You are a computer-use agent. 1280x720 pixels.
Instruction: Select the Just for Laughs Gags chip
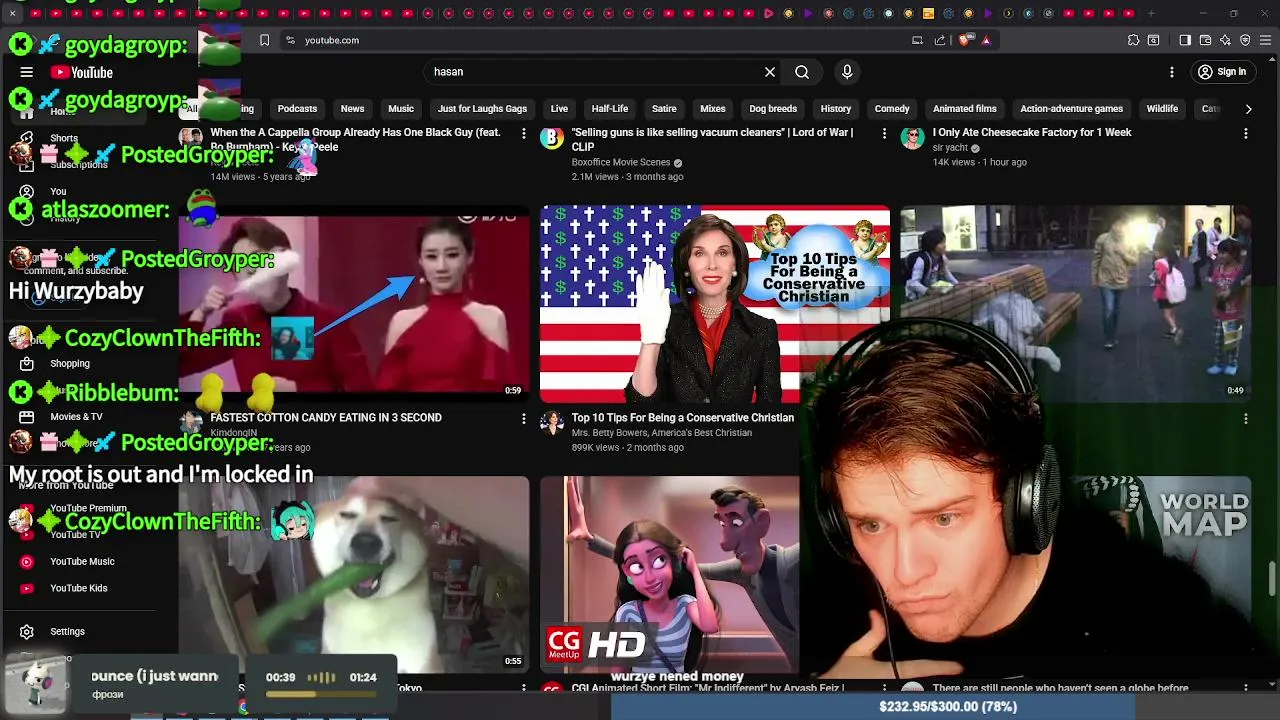[482, 109]
